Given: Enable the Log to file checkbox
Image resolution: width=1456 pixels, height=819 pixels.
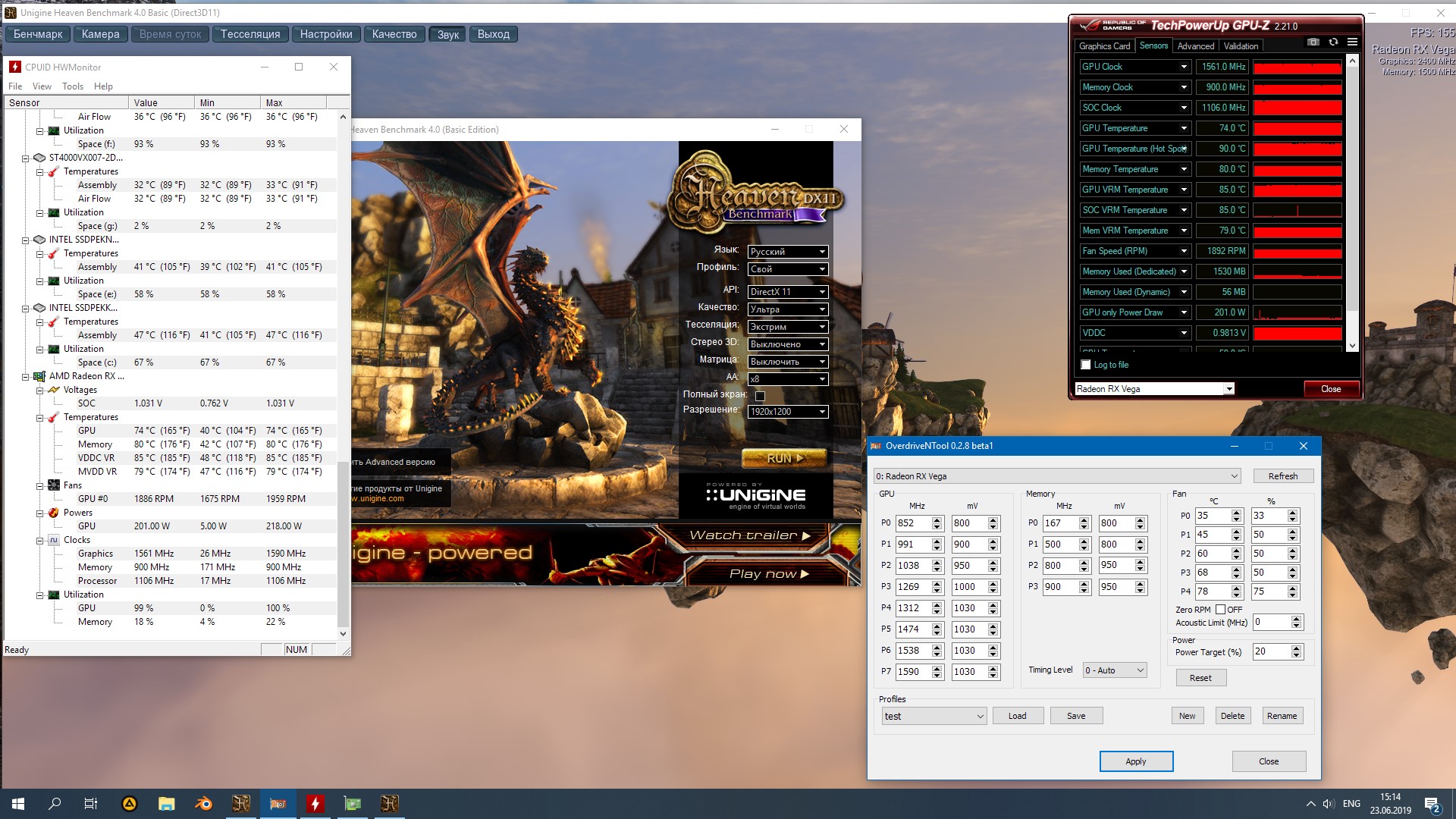Looking at the screenshot, I should click(x=1086, y=365).
